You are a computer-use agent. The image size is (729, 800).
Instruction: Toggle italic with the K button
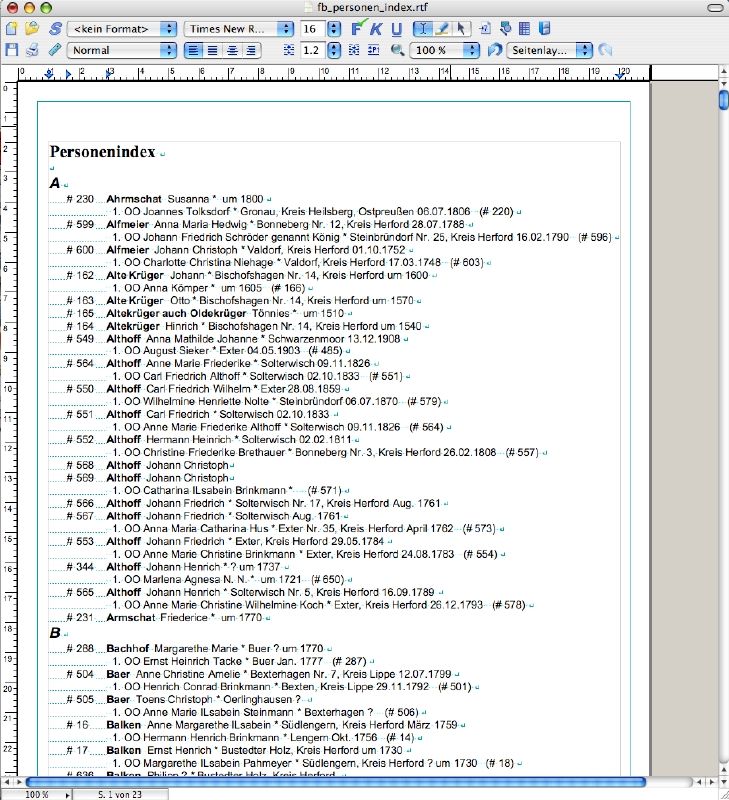377,28
